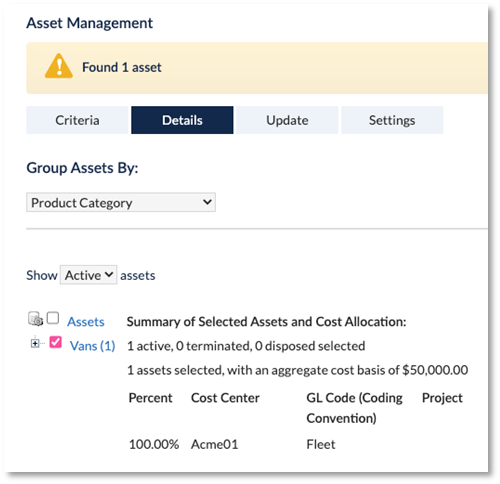Click the 100.00% percent value
This screenshot has width=500, height=484.
tap(154, 444)
